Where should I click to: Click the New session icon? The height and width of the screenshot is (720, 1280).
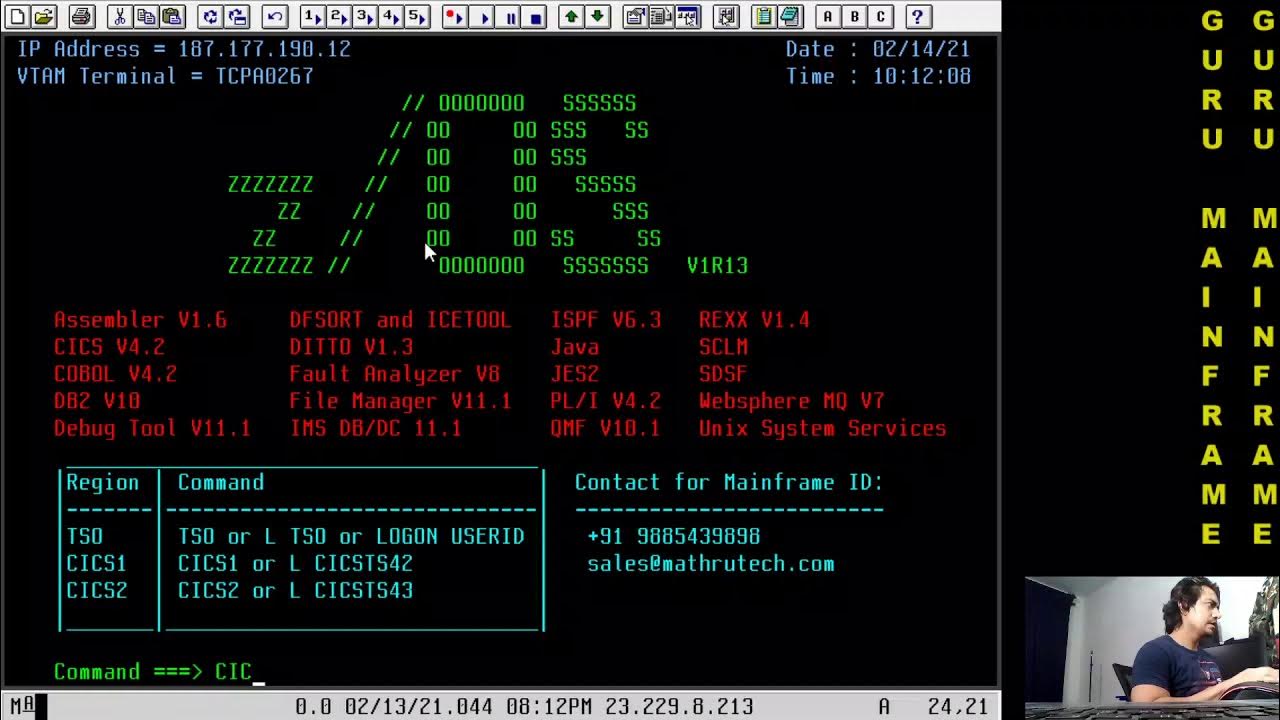pyautogui.click(x=18, y=16)
